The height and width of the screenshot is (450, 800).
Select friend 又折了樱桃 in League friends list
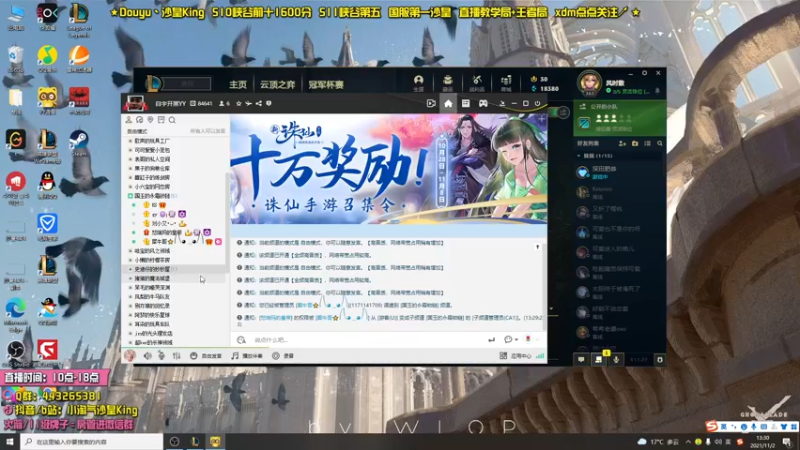[619, 212]
